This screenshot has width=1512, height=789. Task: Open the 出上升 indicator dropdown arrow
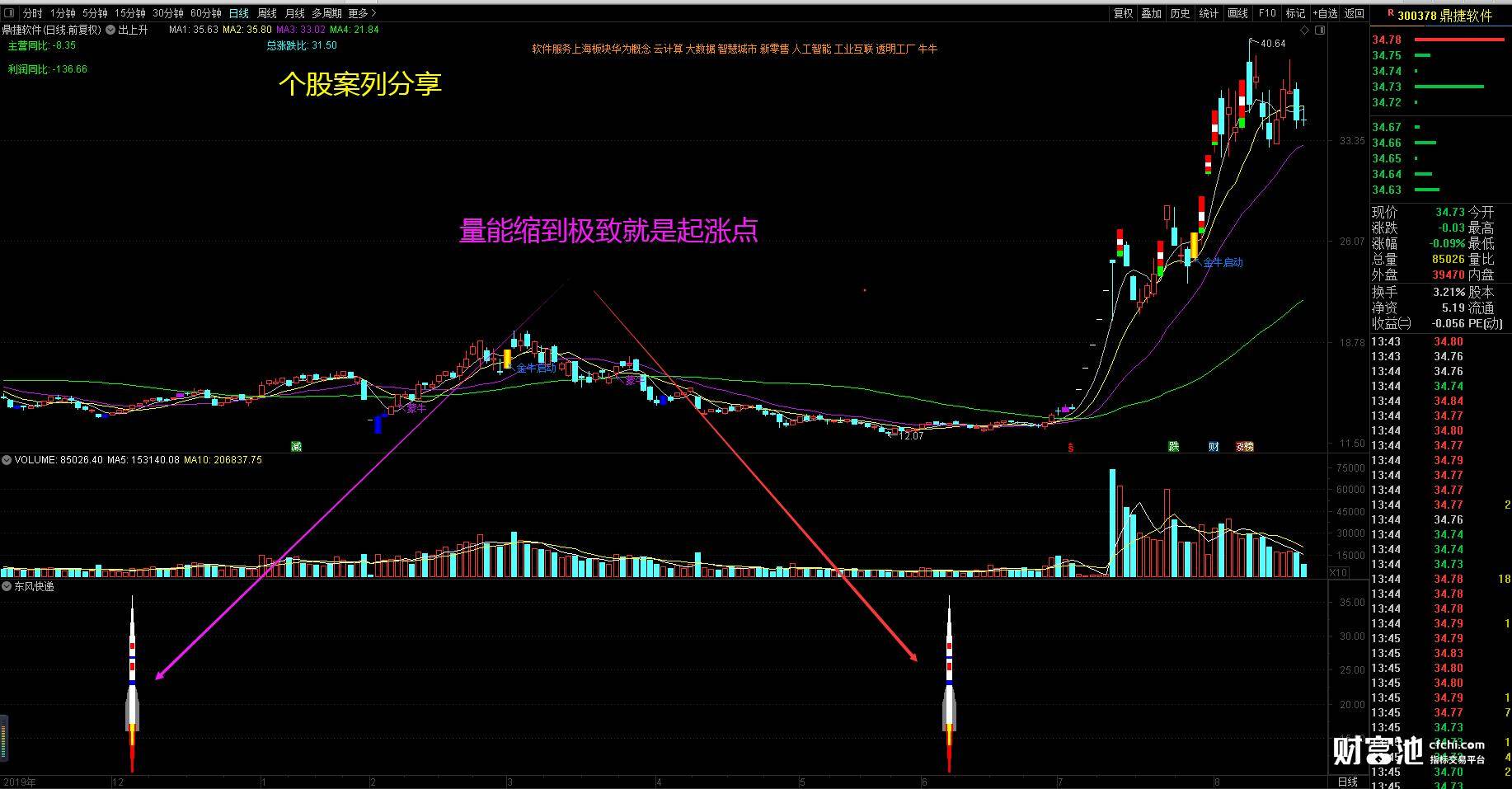point(110,30)
